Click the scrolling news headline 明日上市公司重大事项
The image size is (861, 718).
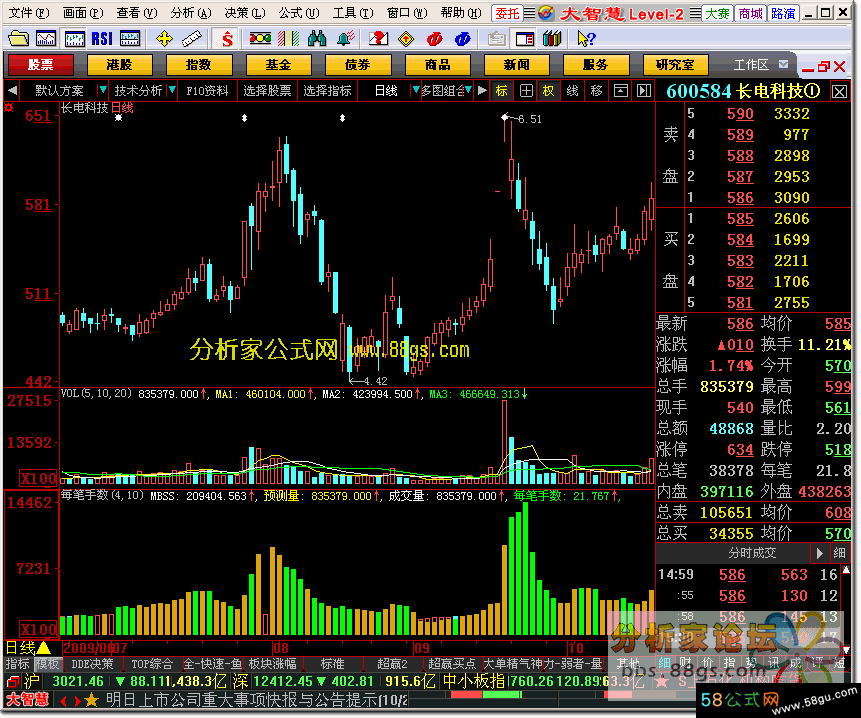256,700
